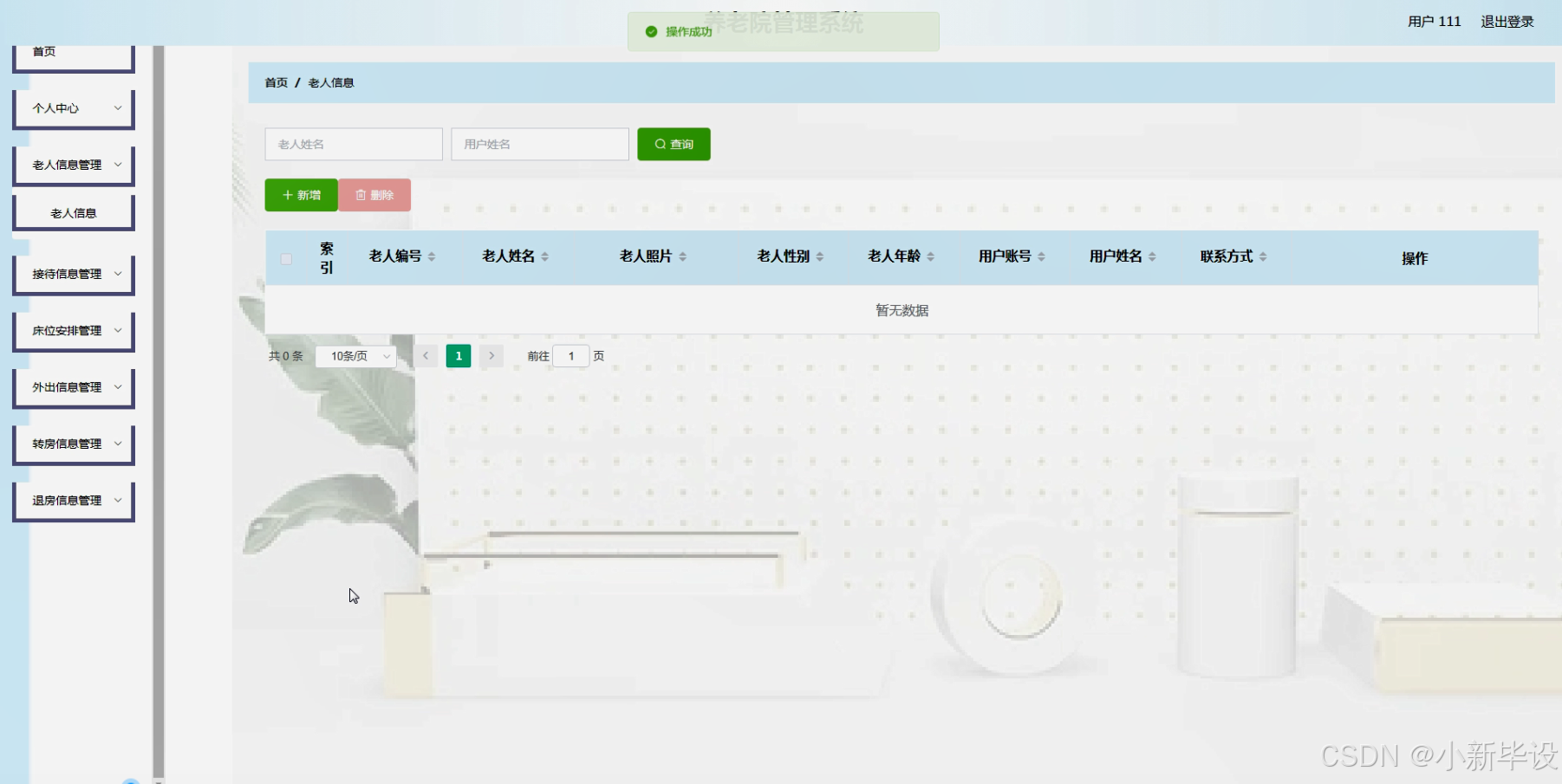Click next page arrow in pagination
This screenshot has height=784, width=1562.
pyautogui.click(x=491, y=355)
